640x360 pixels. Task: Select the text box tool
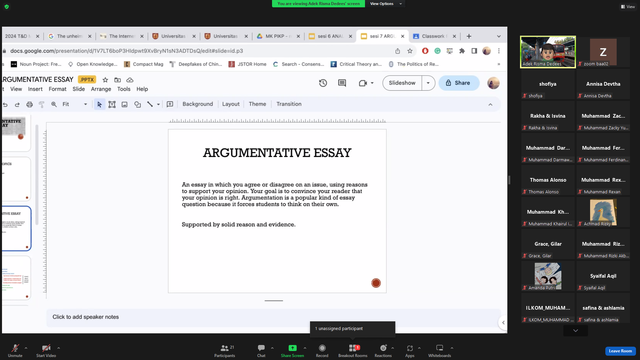click(112, 104)
